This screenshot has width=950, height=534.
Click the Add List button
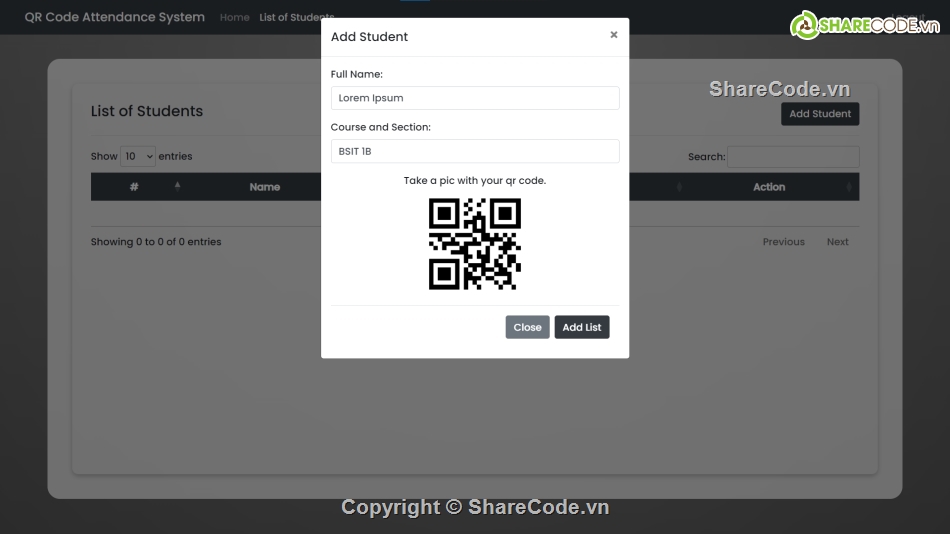pyautogui.click(x=582, y=327)
